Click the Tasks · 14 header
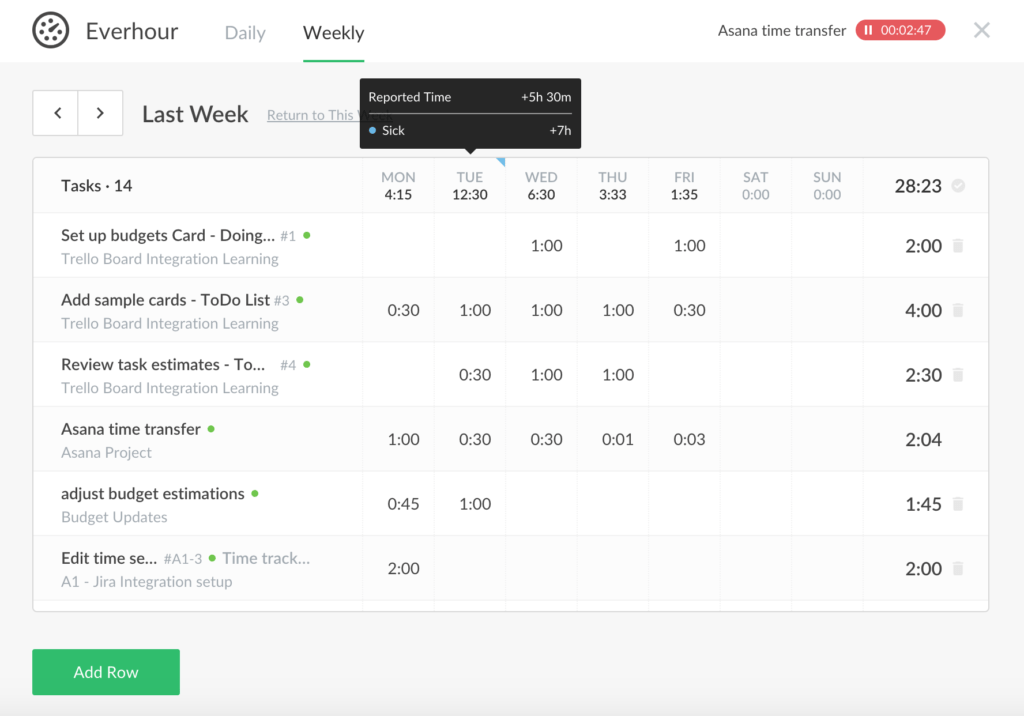Screen dimensions: 1024x716 pyautogui.click(x=97, y=186)
